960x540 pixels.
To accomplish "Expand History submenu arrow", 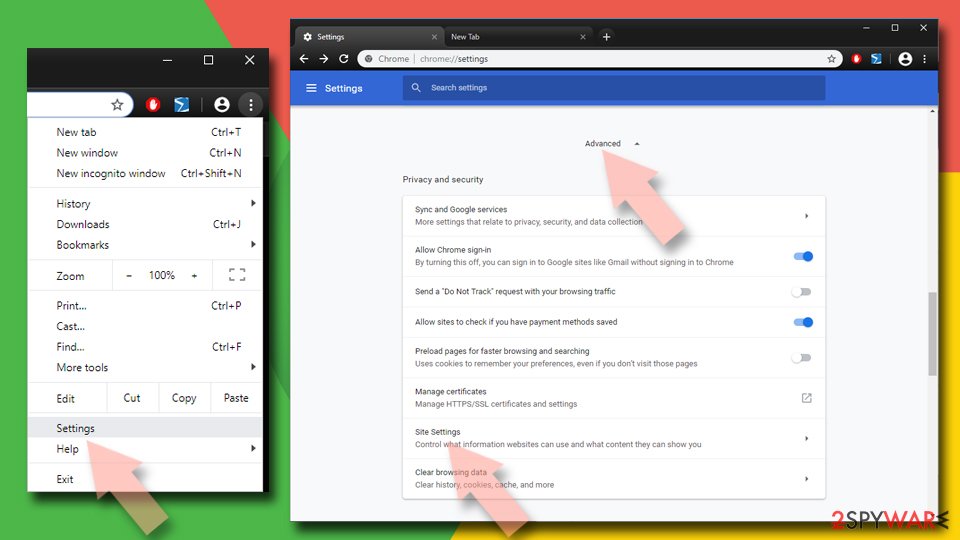I will click(253, 203).
